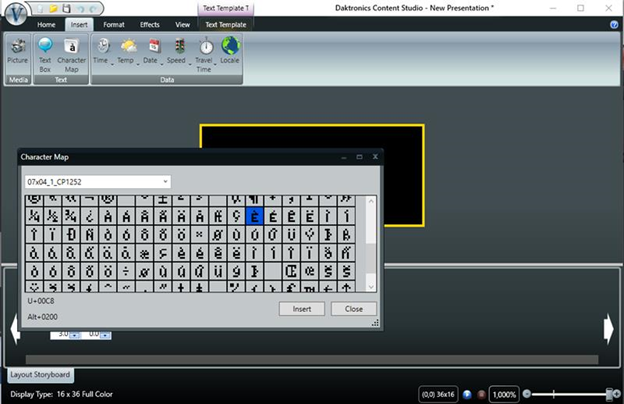
Task: Expand the Time dropdown arrow
Action: click(x=112, y=64)
